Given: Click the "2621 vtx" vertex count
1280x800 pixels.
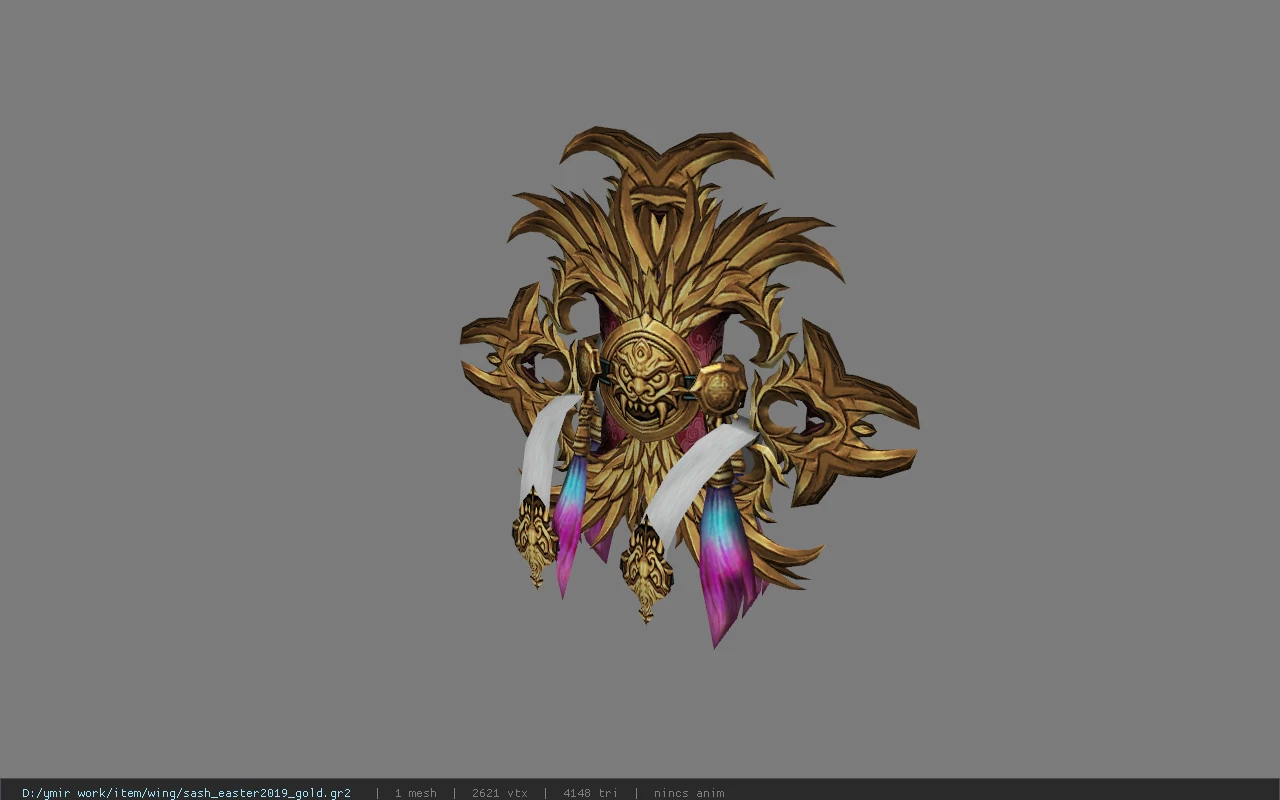Looking at the screenshot, I should [499, 793].
